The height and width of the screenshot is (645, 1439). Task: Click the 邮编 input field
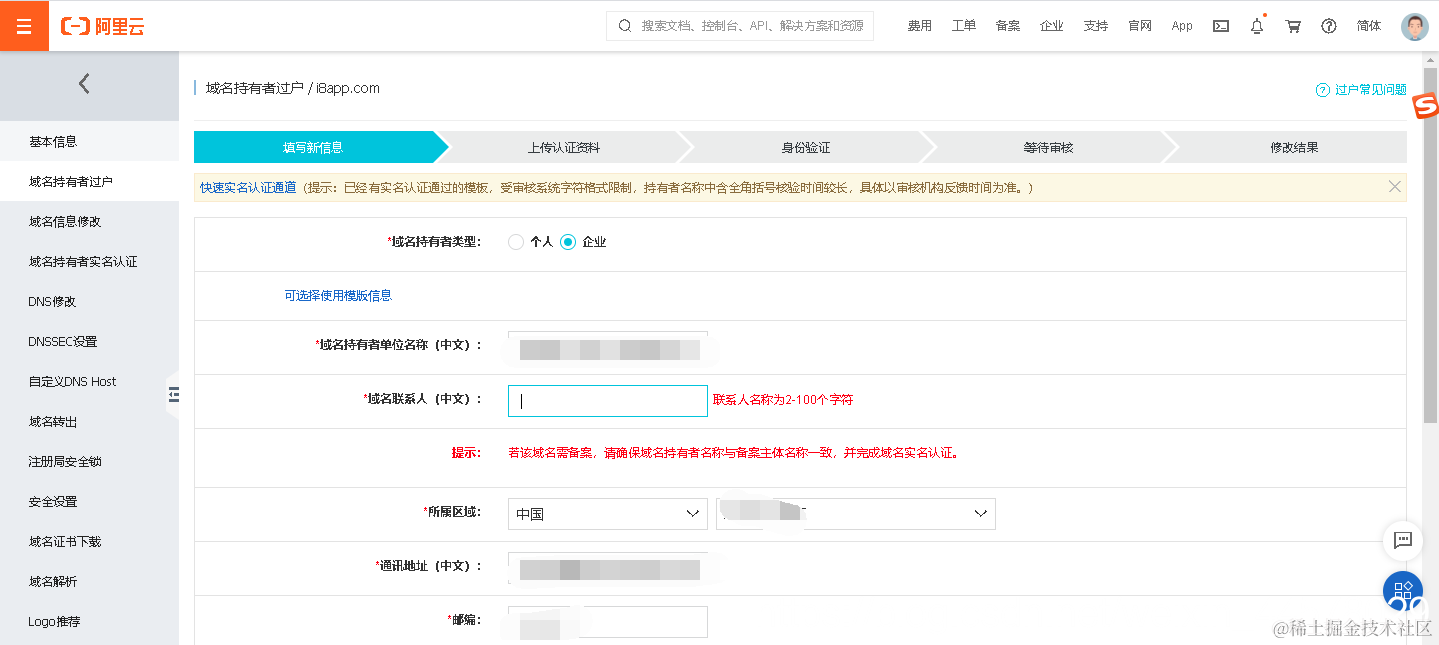coord(608,622)
